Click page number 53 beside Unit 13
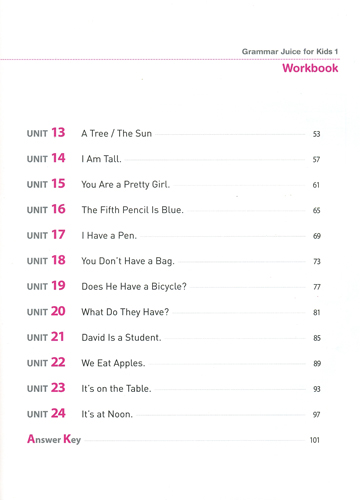The height and width of the screenshot is (500, 360). pos(316,134)
